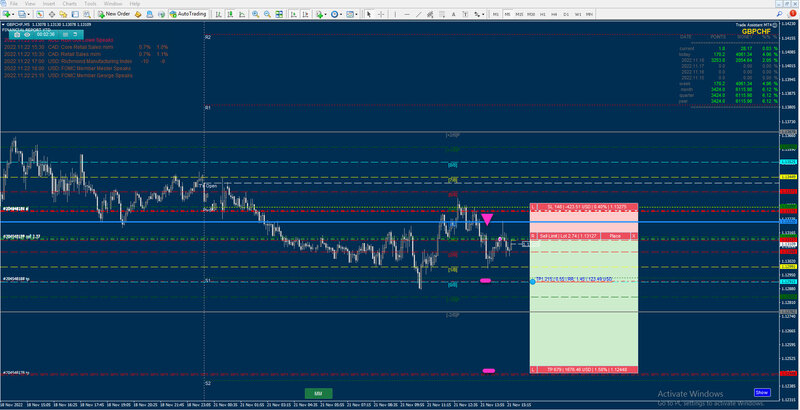Screen dimensions: 800x410
Task: Select the horizontal line drawing tool
Action: click(x=407, y=14)
